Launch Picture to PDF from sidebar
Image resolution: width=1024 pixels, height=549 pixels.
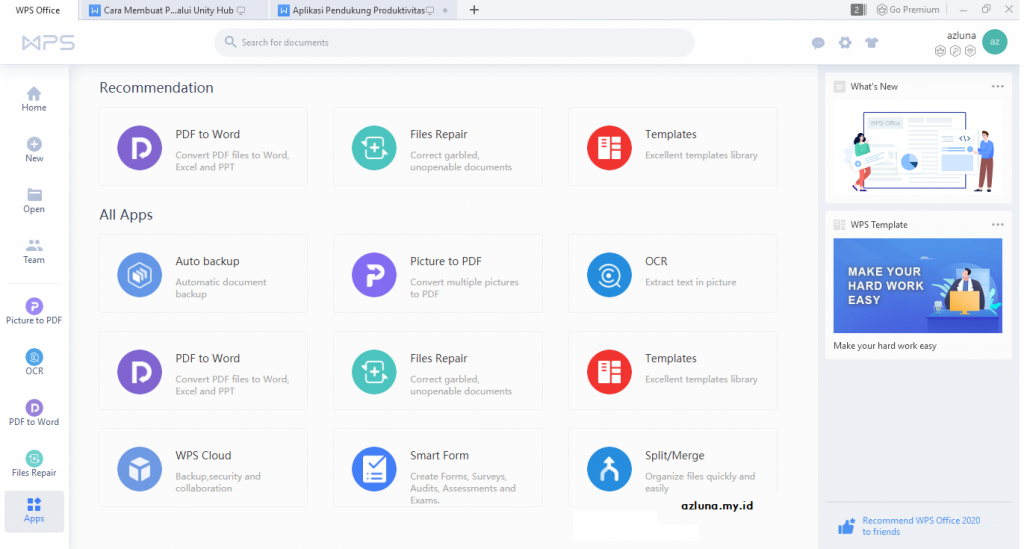34,311
